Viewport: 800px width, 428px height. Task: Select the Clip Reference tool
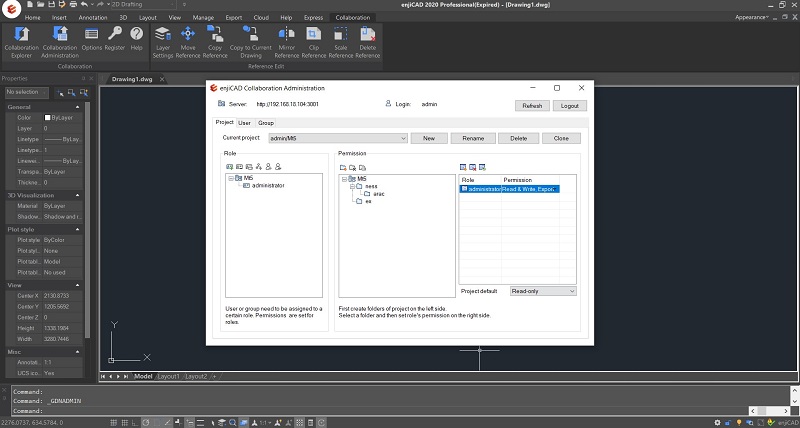(314, 42)
